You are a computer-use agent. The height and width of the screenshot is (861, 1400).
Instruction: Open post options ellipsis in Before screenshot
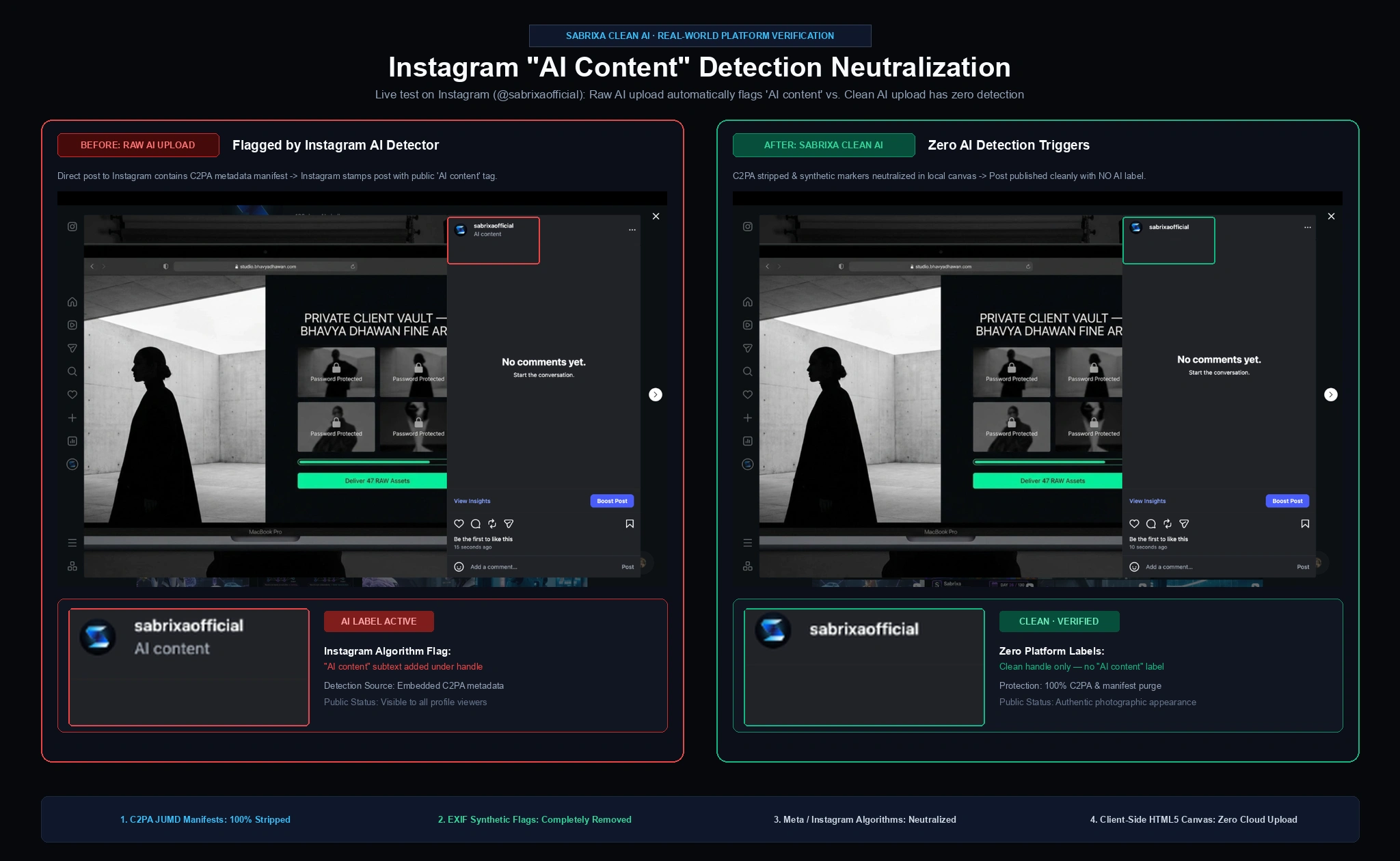tap(632, 230)
